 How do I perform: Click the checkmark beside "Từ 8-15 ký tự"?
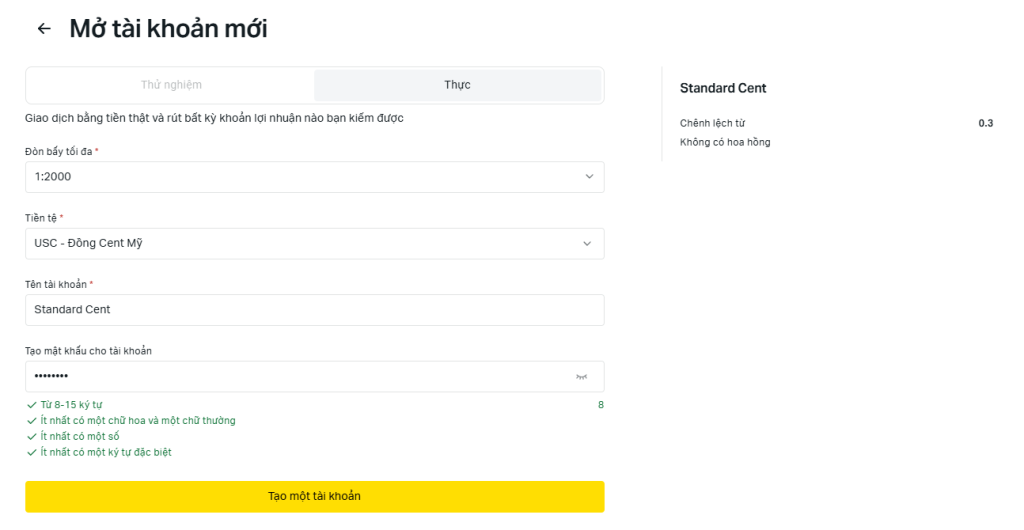coord(32,405)
